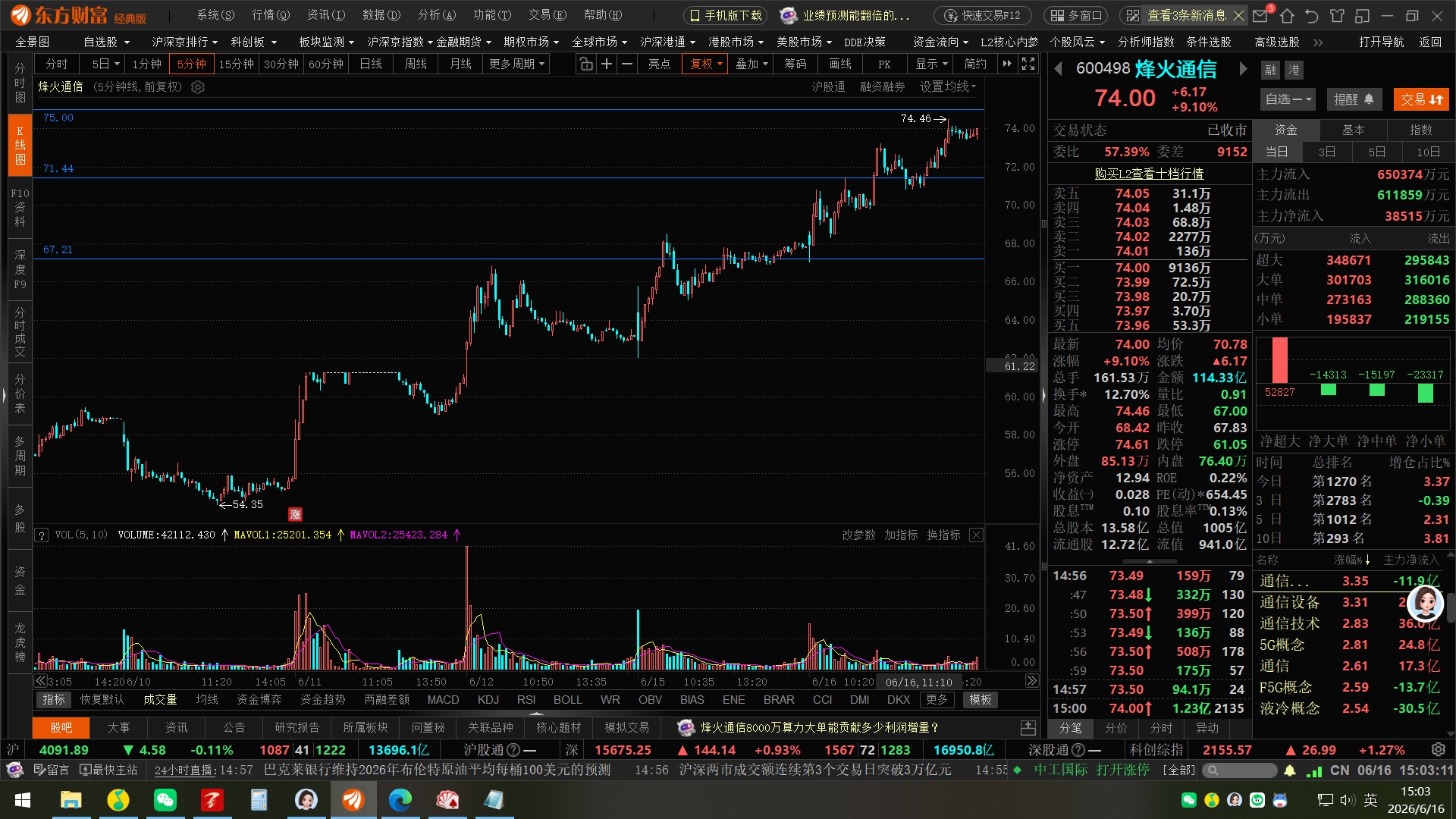
Task: Jump chart timeline to the beginning
Action: click(41, 681)
